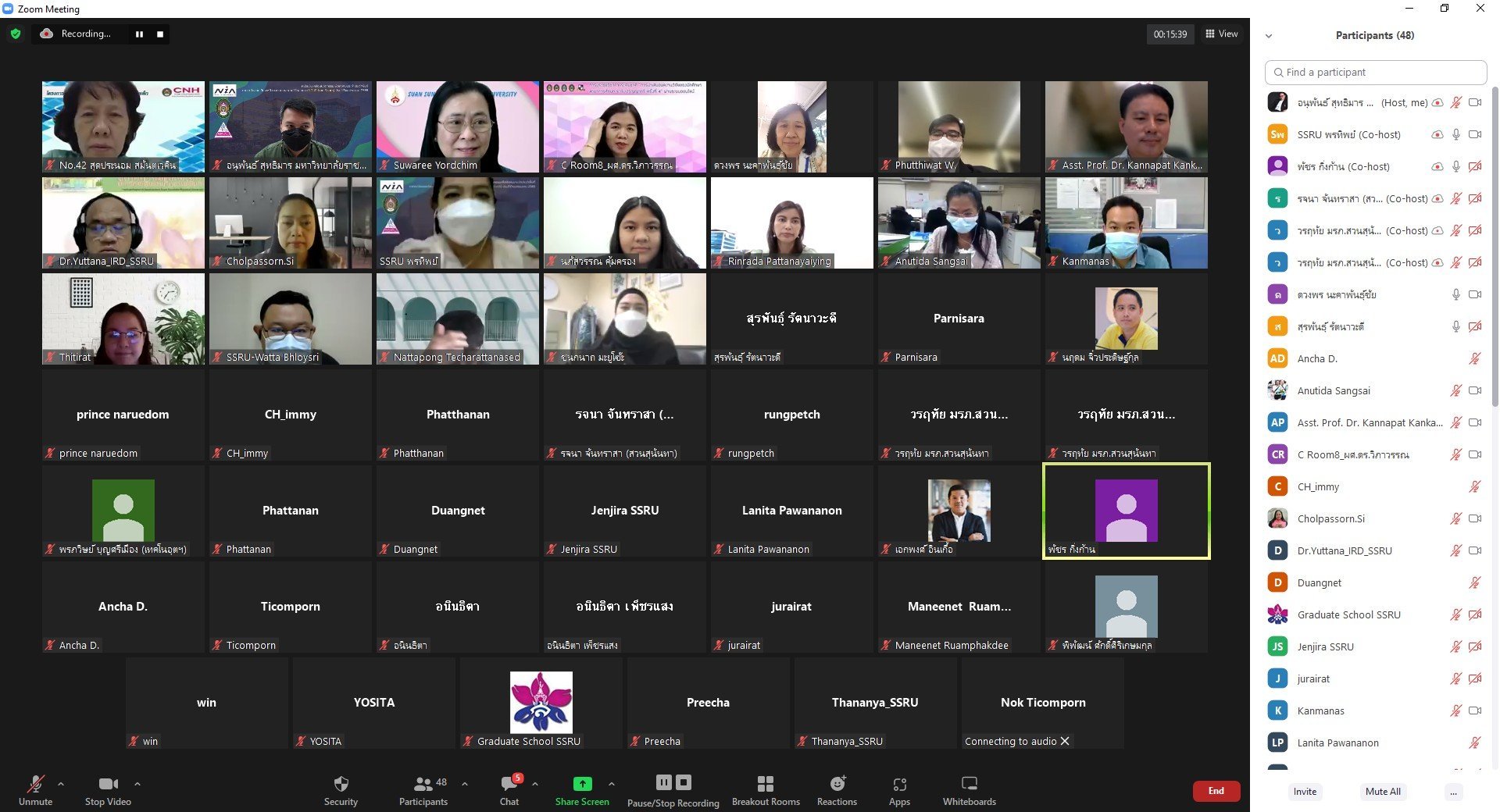Open the View layout menu
This screenshot has height=812, width=1500.
pyautogui.click(x=1222, y=34)
